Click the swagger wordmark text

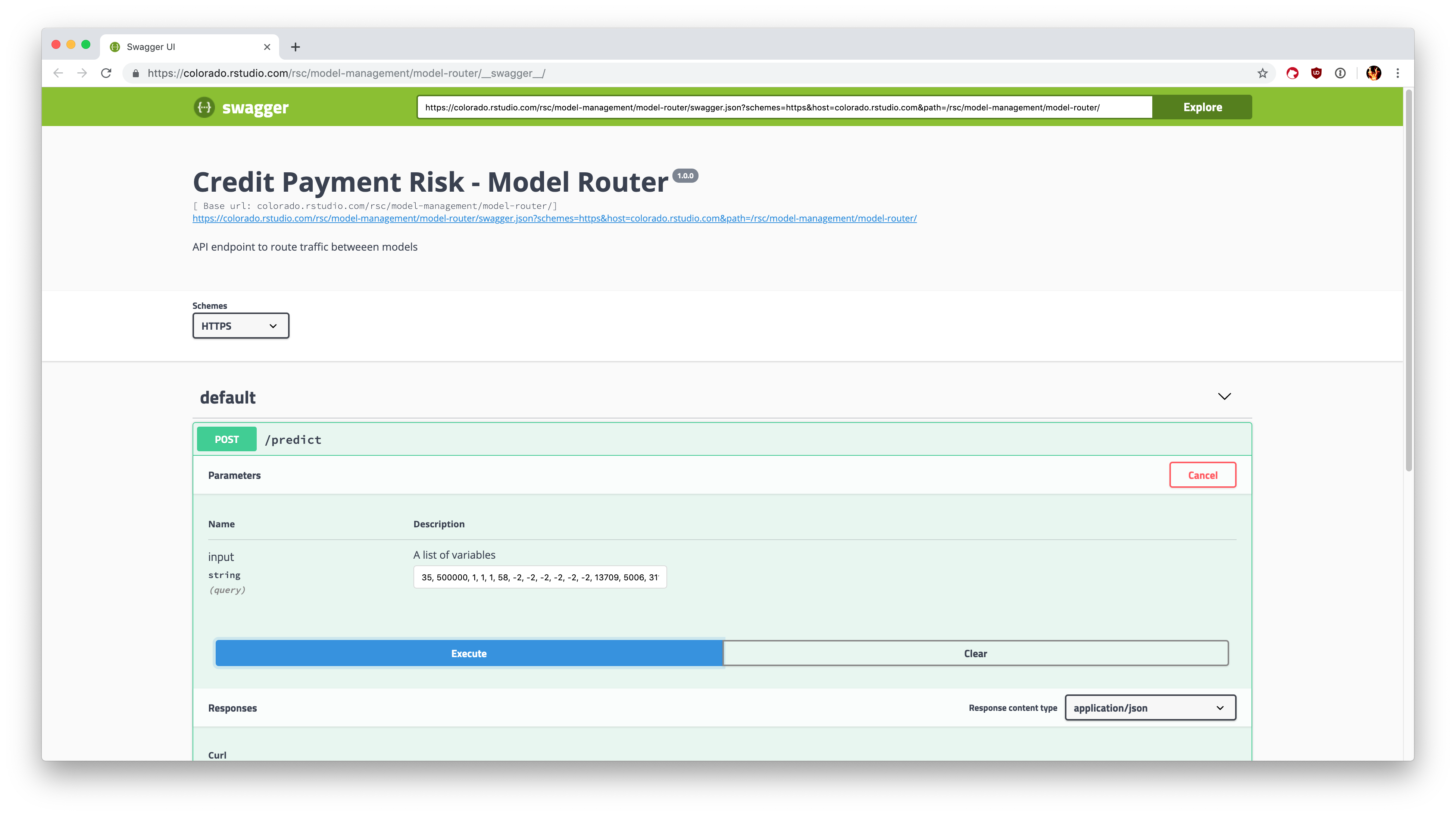pyautogui.click(x=256, y=107)
